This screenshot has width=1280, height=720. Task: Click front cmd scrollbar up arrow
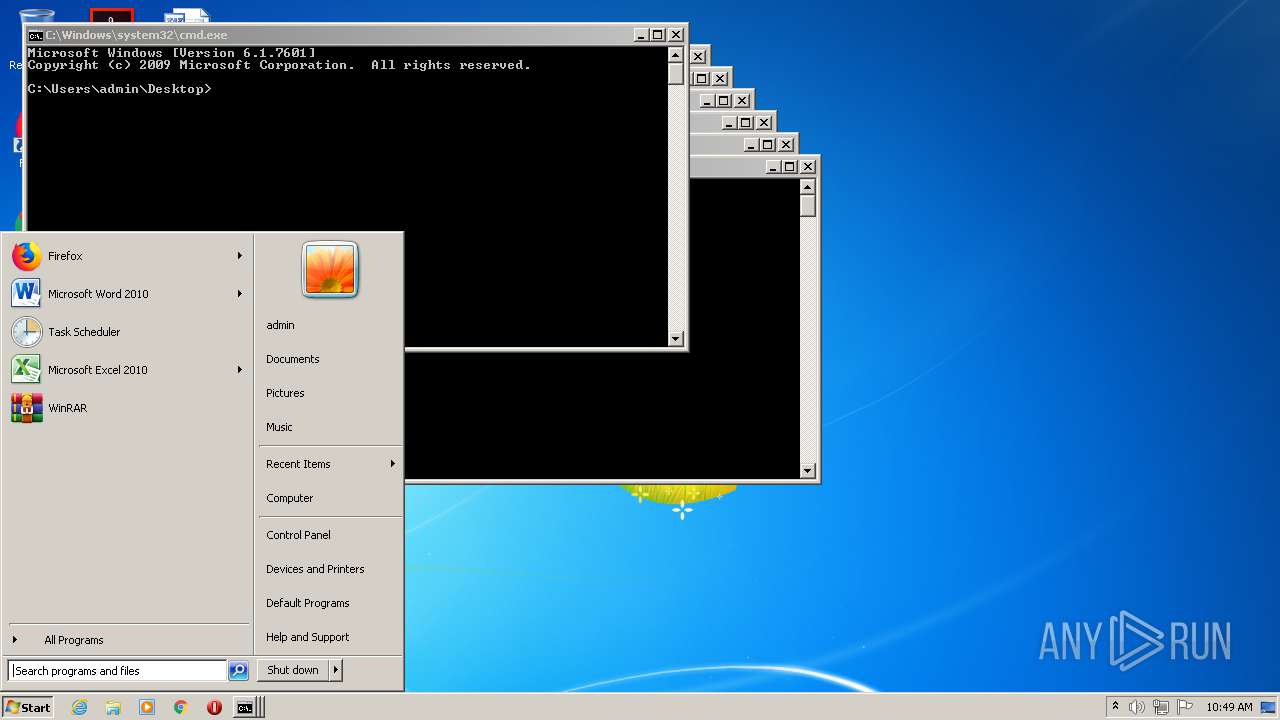[676, 55]
